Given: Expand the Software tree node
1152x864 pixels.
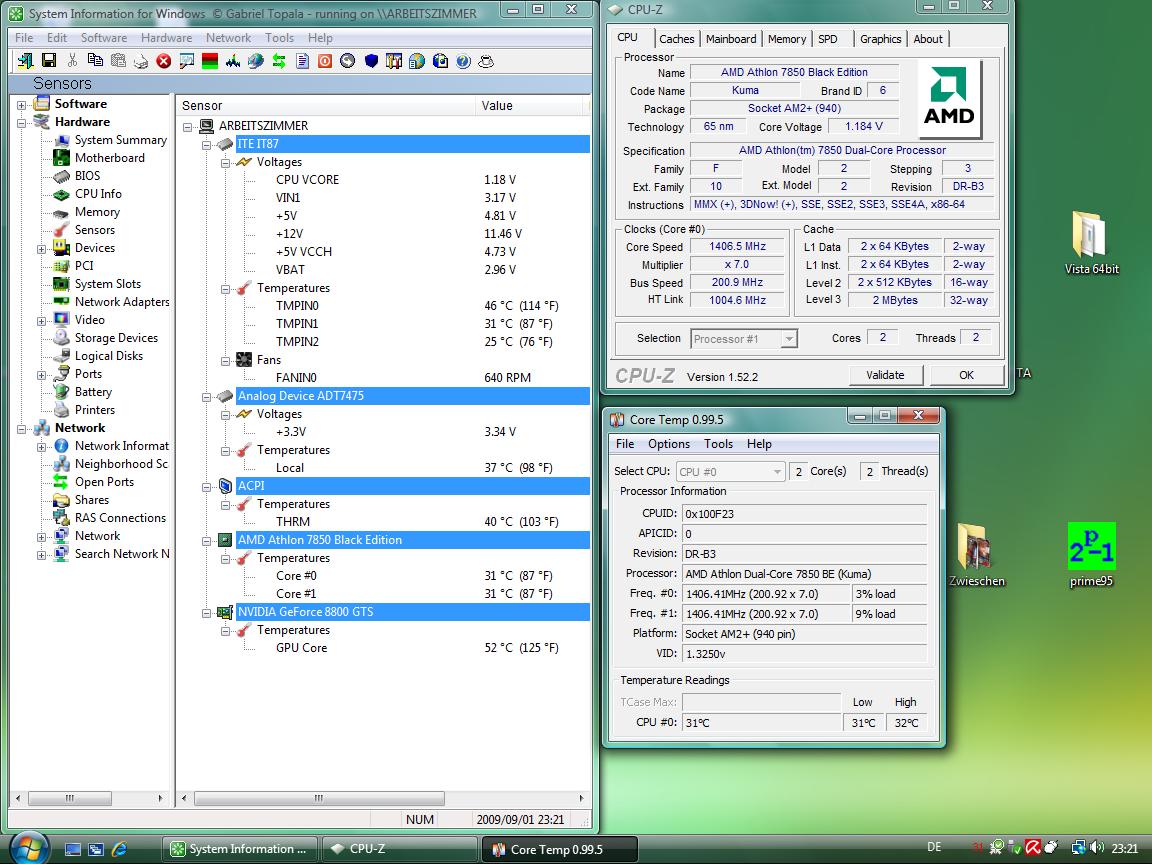Looking at the screenshot, I should tap(21, 104).
